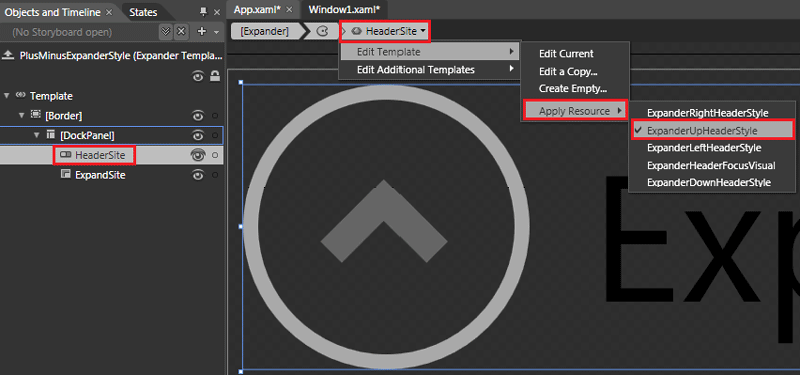
Task: Switch to the States tab
Action: (143, 12)
